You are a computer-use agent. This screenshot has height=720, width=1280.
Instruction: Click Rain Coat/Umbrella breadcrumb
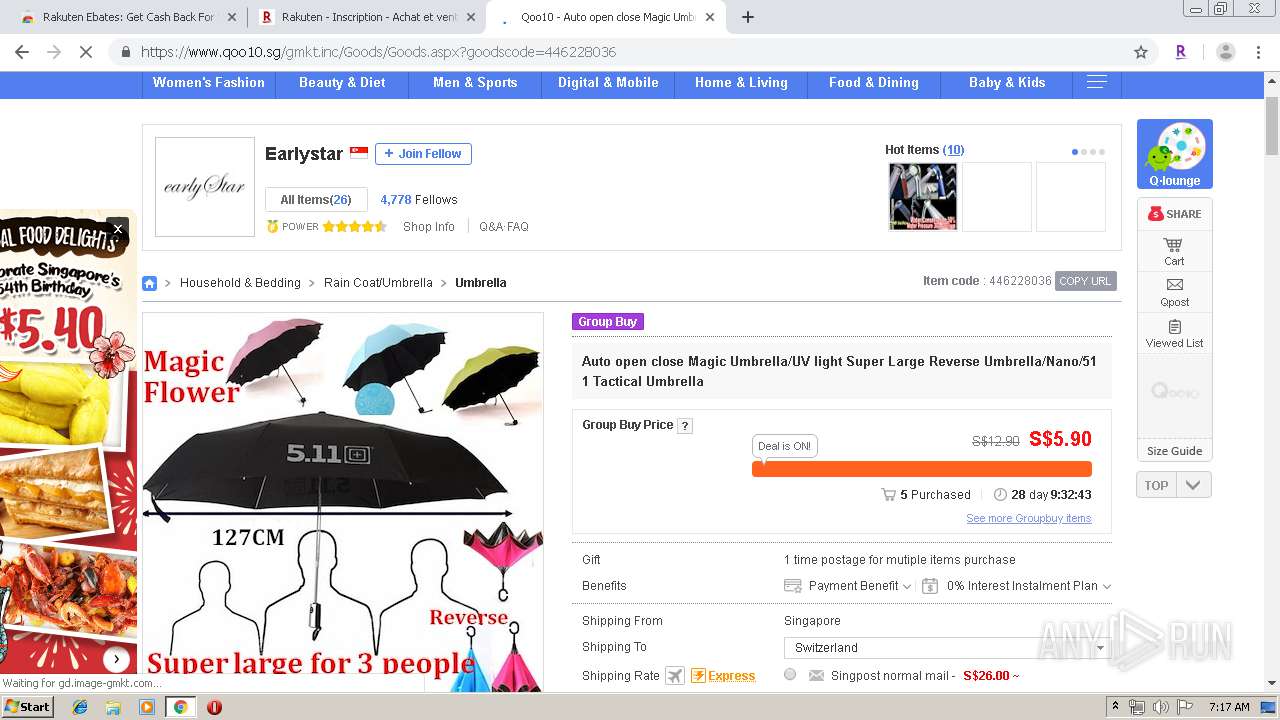pyautogui.click(x=378, y=283)
